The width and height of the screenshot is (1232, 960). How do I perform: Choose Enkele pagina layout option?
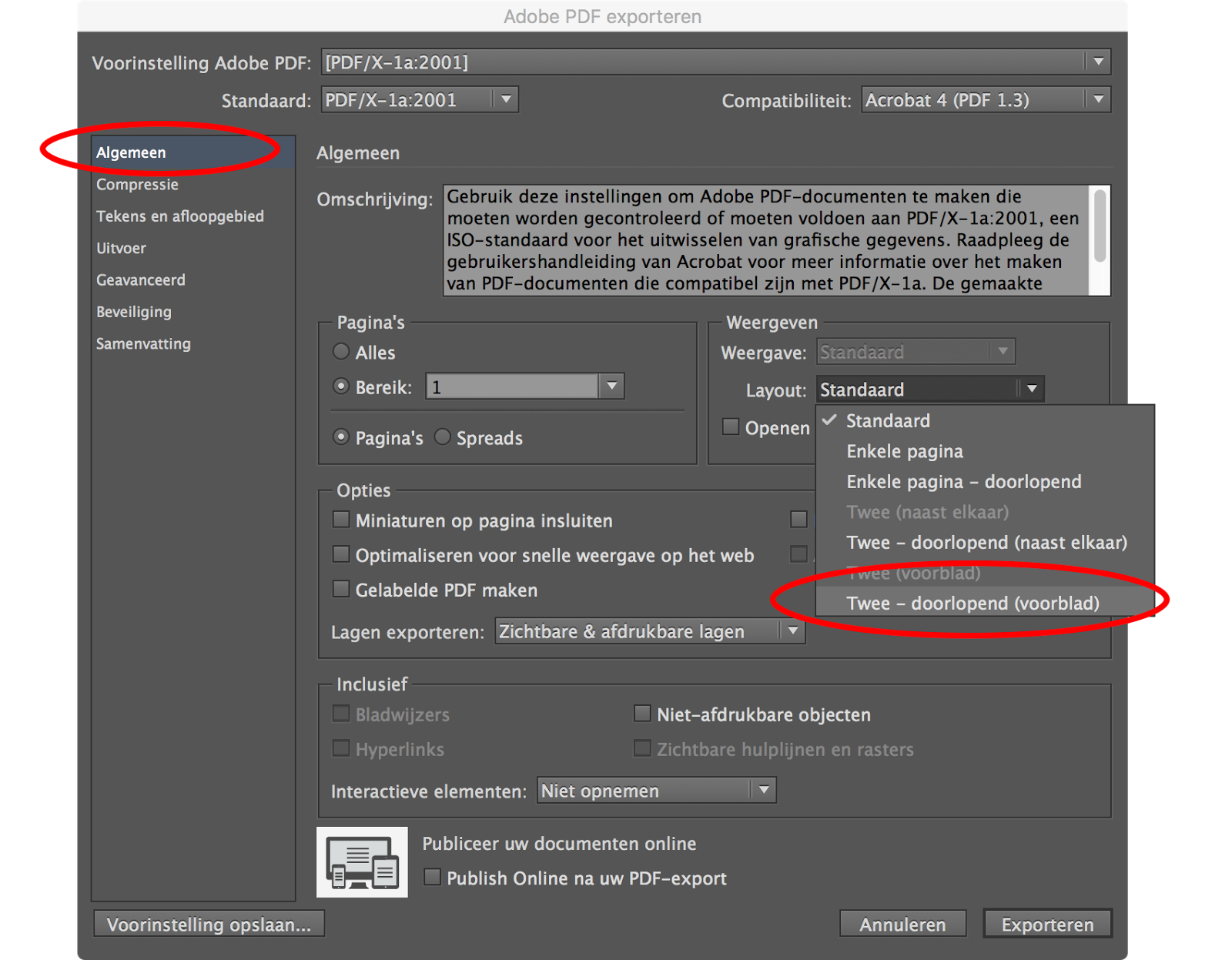click(x=985, y=451)
